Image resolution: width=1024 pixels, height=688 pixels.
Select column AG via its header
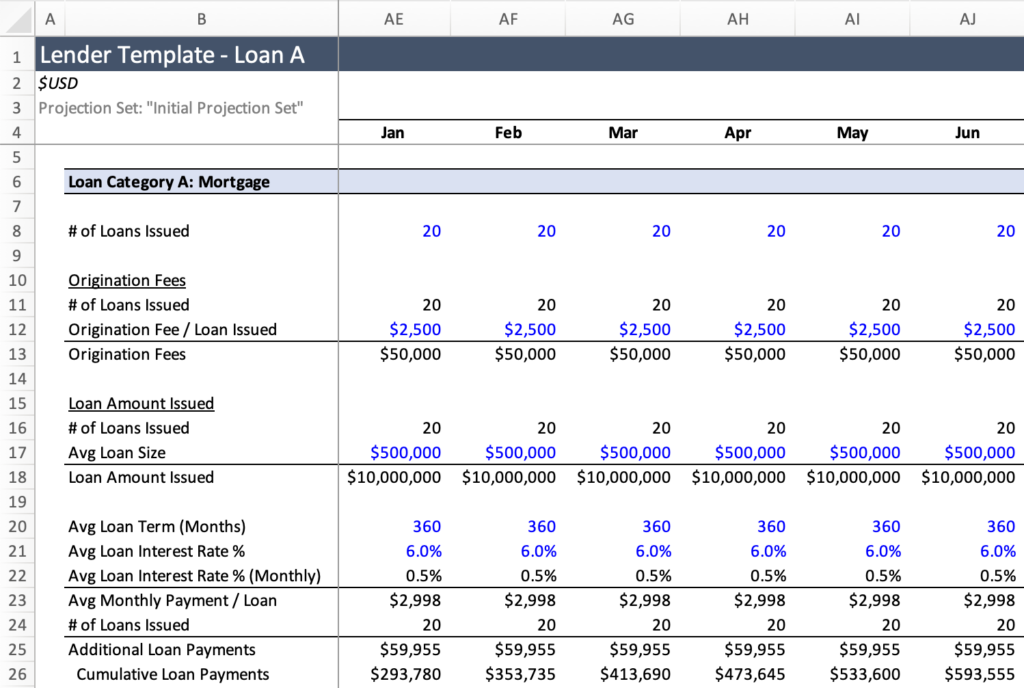pyautogui.click(x=623, y=18)
